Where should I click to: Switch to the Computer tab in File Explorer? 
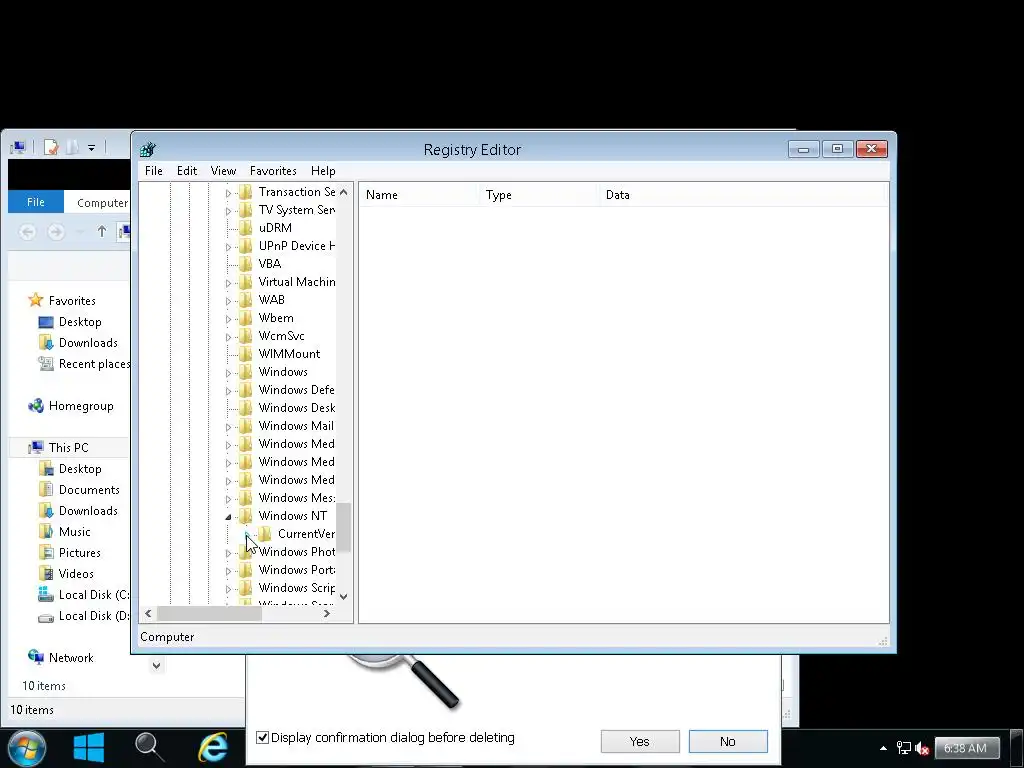pyautogui.click(x=103, y=203)
